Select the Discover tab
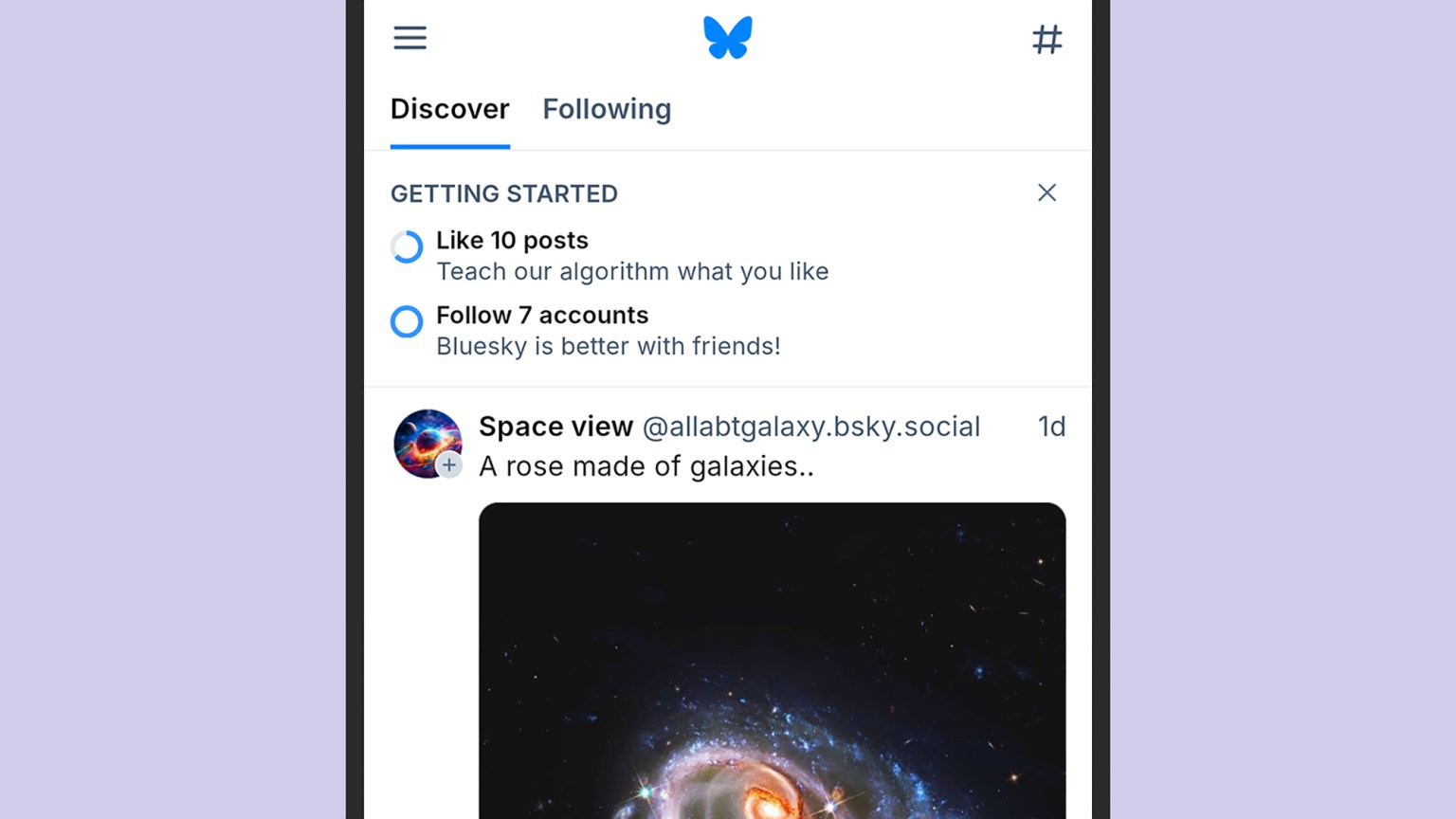Screen dimensions: 1456x819 point(449,109)
